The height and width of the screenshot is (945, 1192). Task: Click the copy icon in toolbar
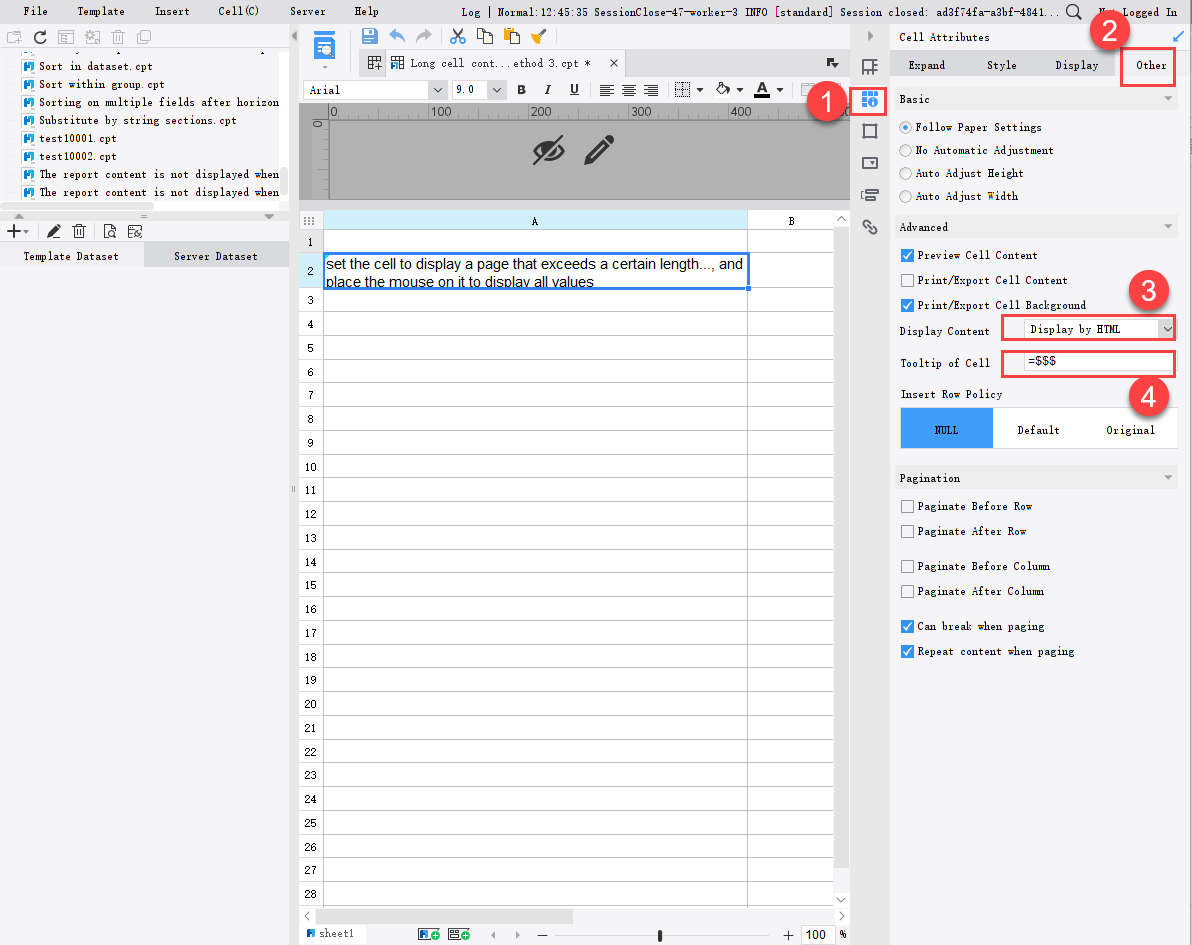[484, 36]
